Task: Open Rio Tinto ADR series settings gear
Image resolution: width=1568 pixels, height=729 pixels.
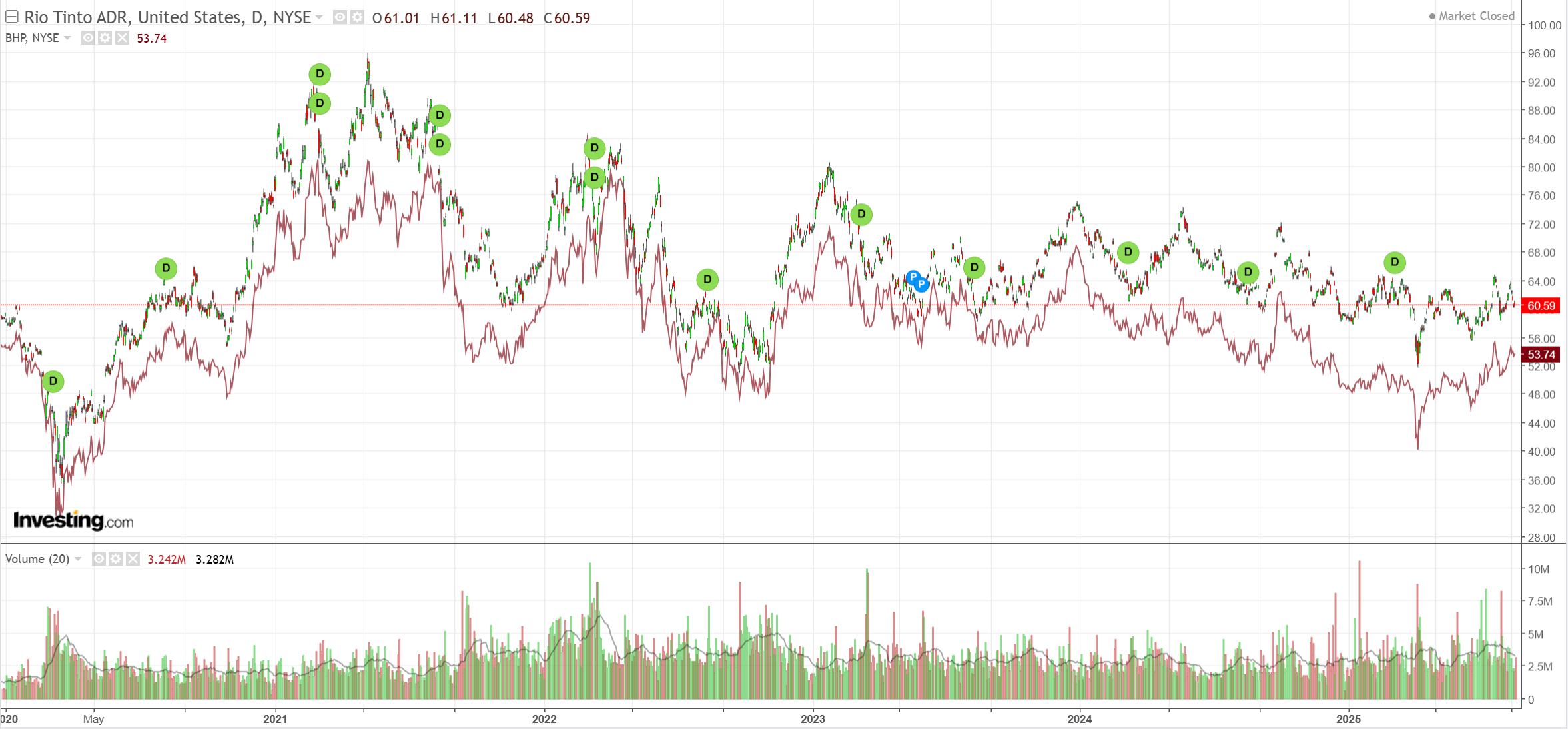Action: (357, 17)
